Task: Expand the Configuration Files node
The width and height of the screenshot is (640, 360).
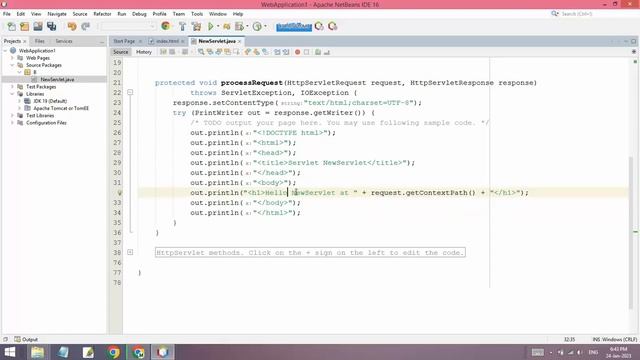Action: (x=12, y=122)
